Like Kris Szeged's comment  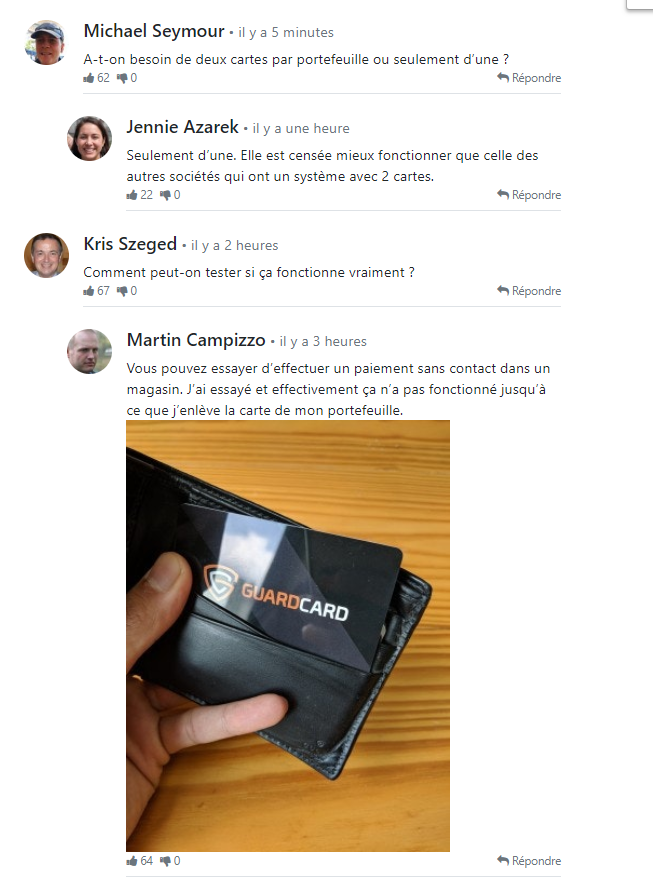coord(88,291)
